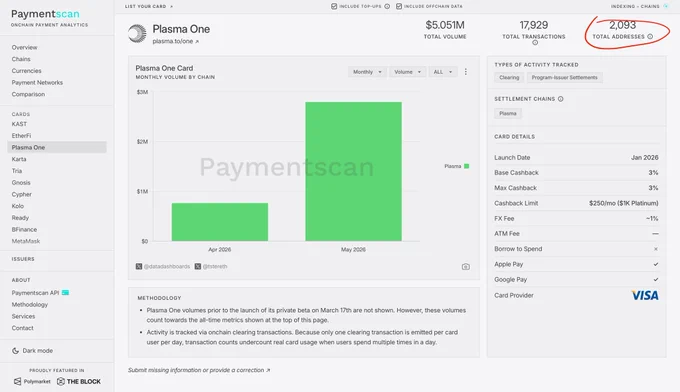The width and height of the screenshot is (680, 392).
Task: Click the Plasma One logo icon
Action: tap(137, 33)
